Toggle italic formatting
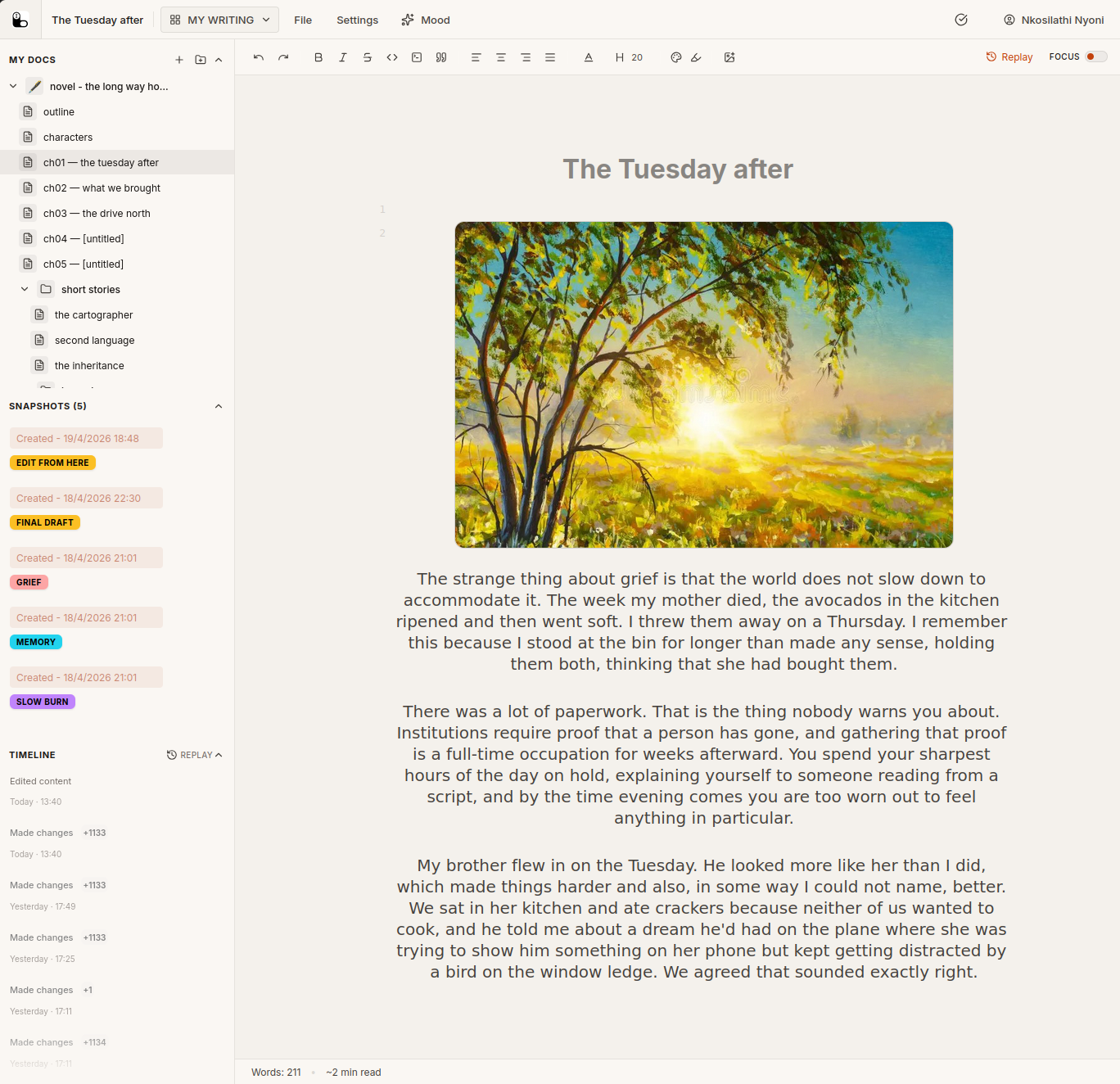This screenshot has width=1120, height=1084. 343,57
